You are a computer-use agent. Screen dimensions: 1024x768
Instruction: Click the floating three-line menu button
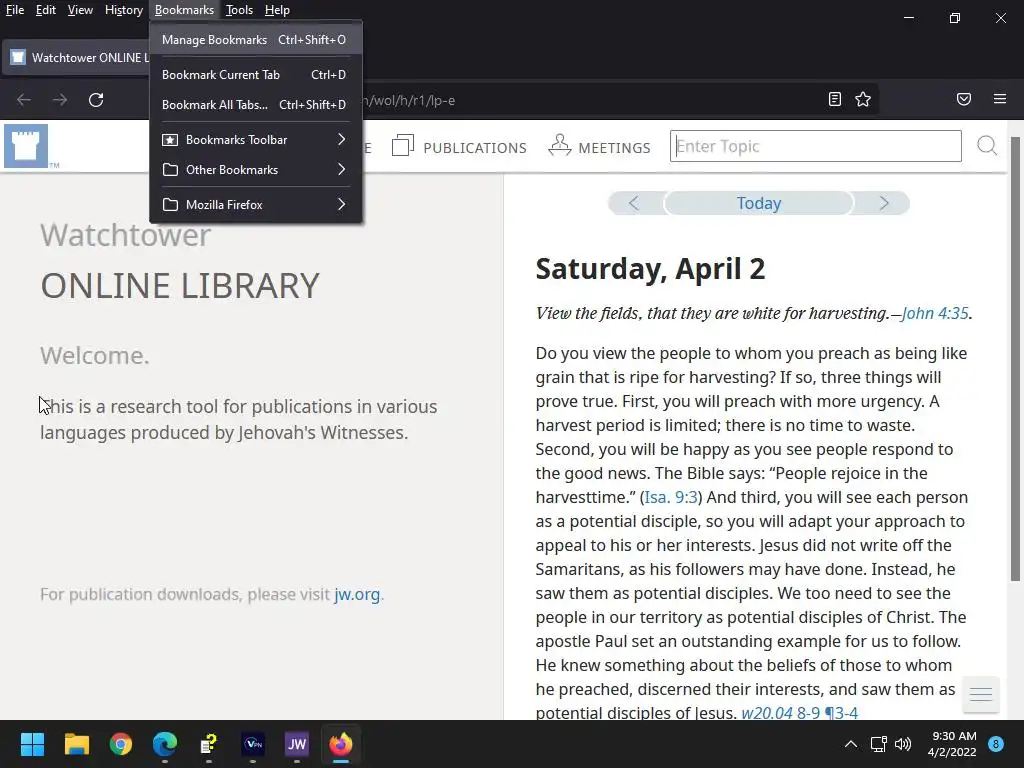coord(981,694)
